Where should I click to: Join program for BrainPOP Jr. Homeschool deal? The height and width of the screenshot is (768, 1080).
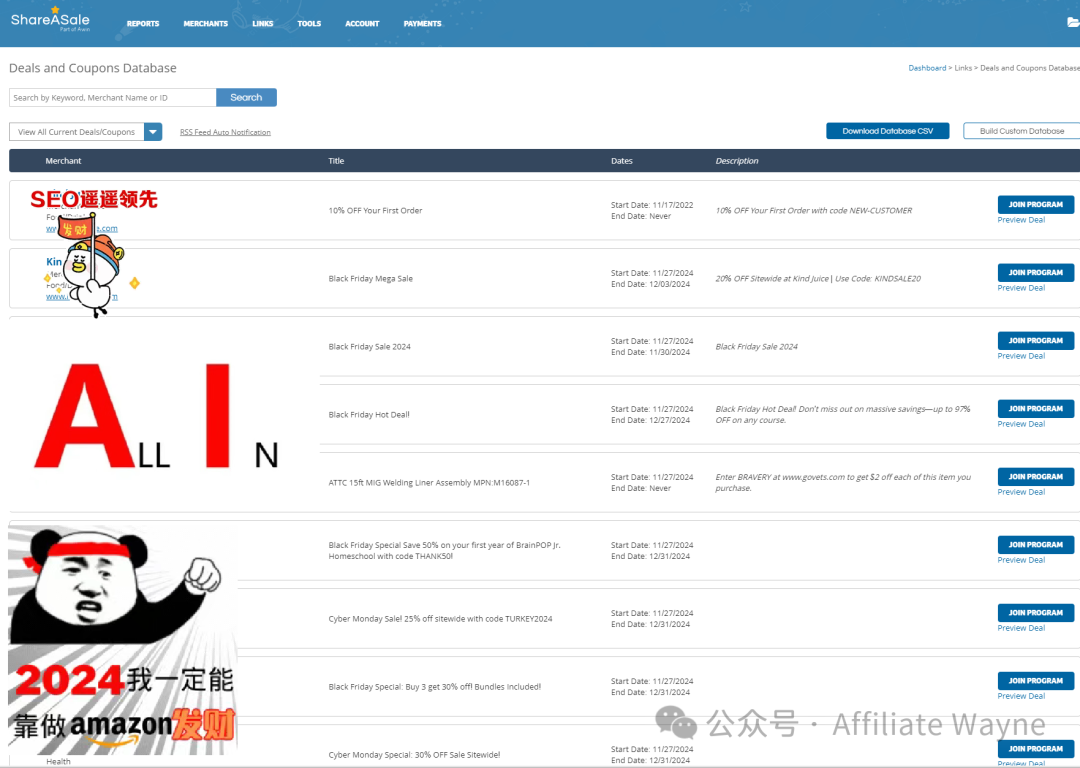pos(1035,545)
